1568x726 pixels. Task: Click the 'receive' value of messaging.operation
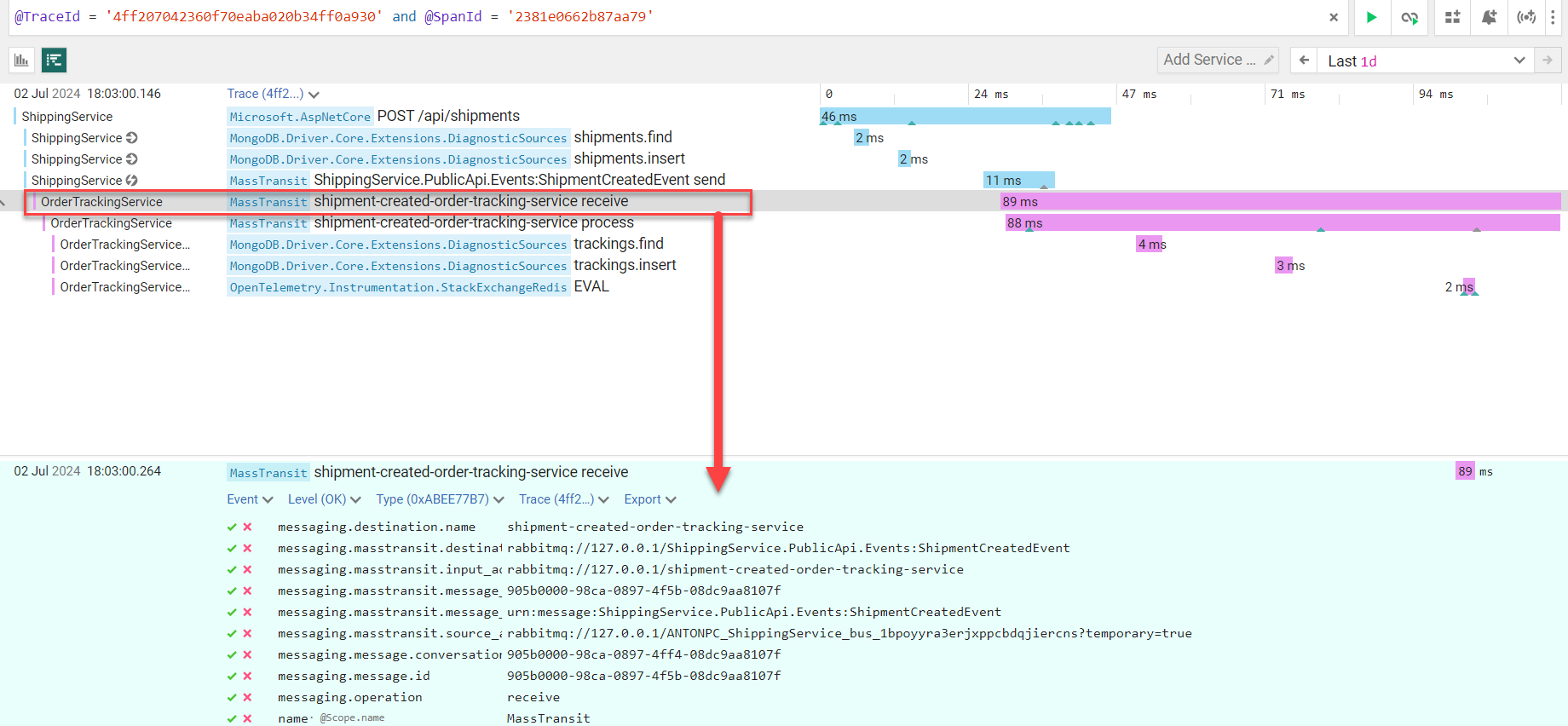(x=533, y=697)
